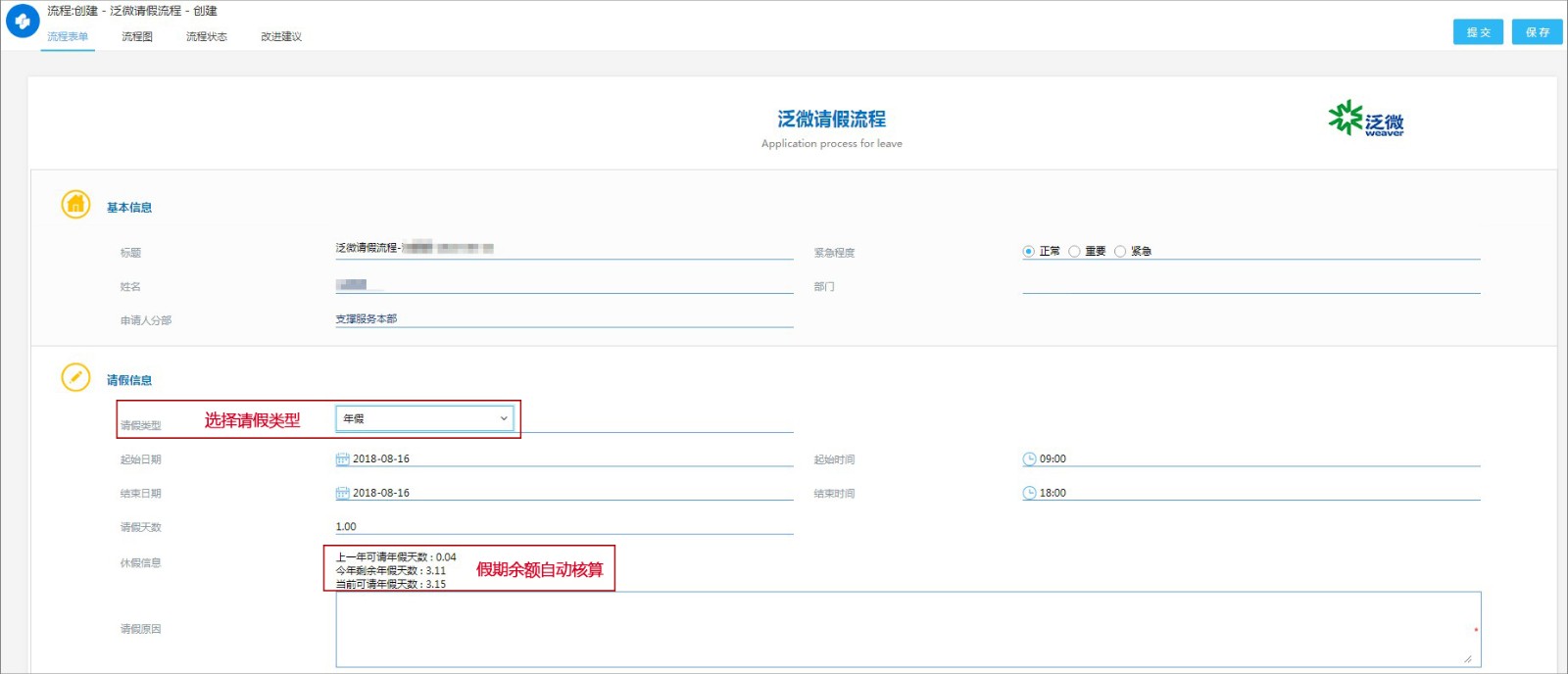Viewport: 1568px width, 674px height.
Task: Click the 部门 field line
Action: tap(1251, 284)
